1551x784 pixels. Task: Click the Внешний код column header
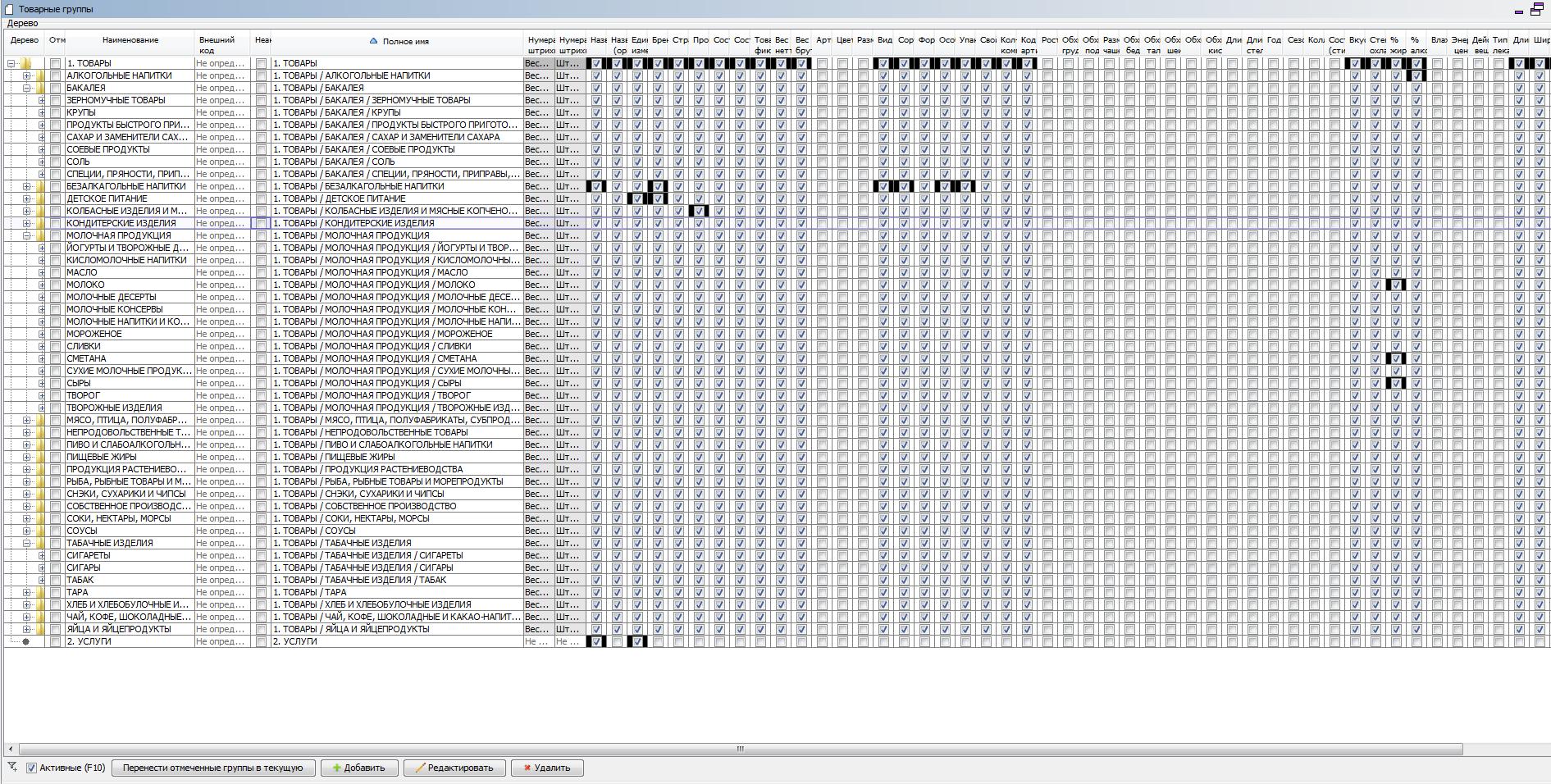[217, 44]
